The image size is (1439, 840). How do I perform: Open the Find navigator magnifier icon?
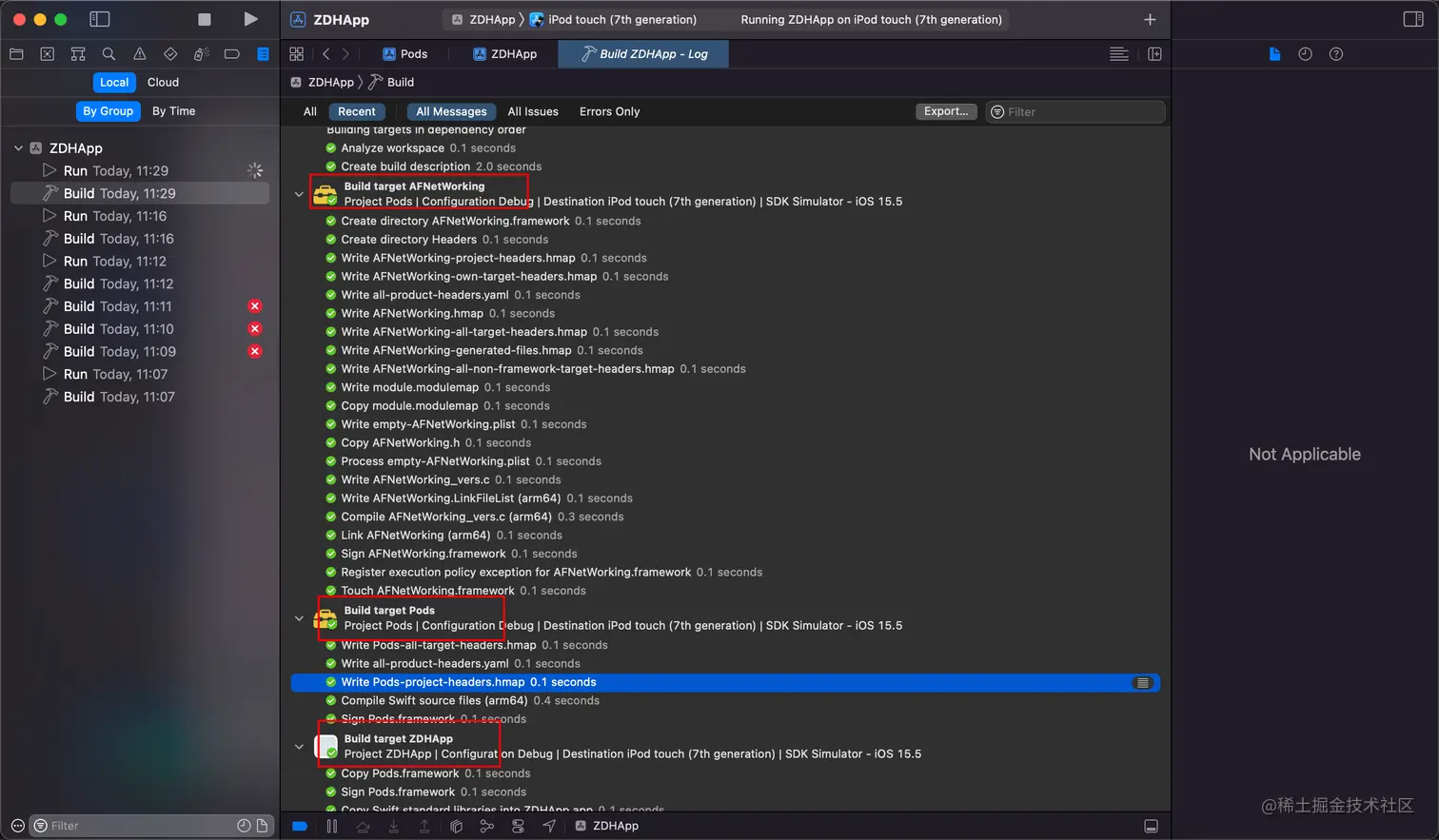pyautogui.click(x=108, y=54)
